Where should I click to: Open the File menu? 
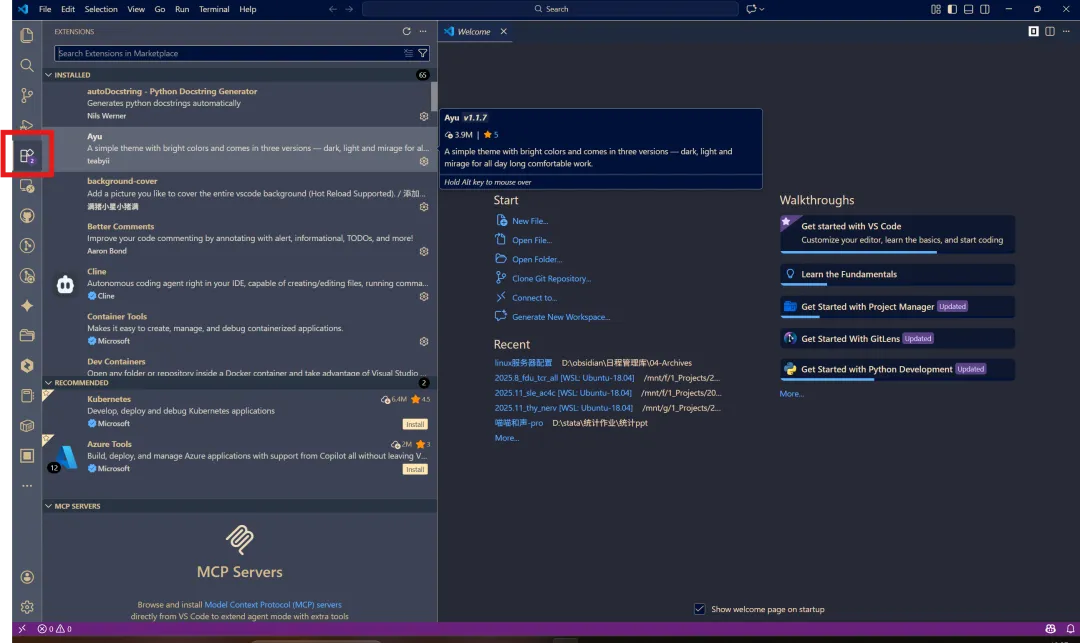[x=45, y=9]
